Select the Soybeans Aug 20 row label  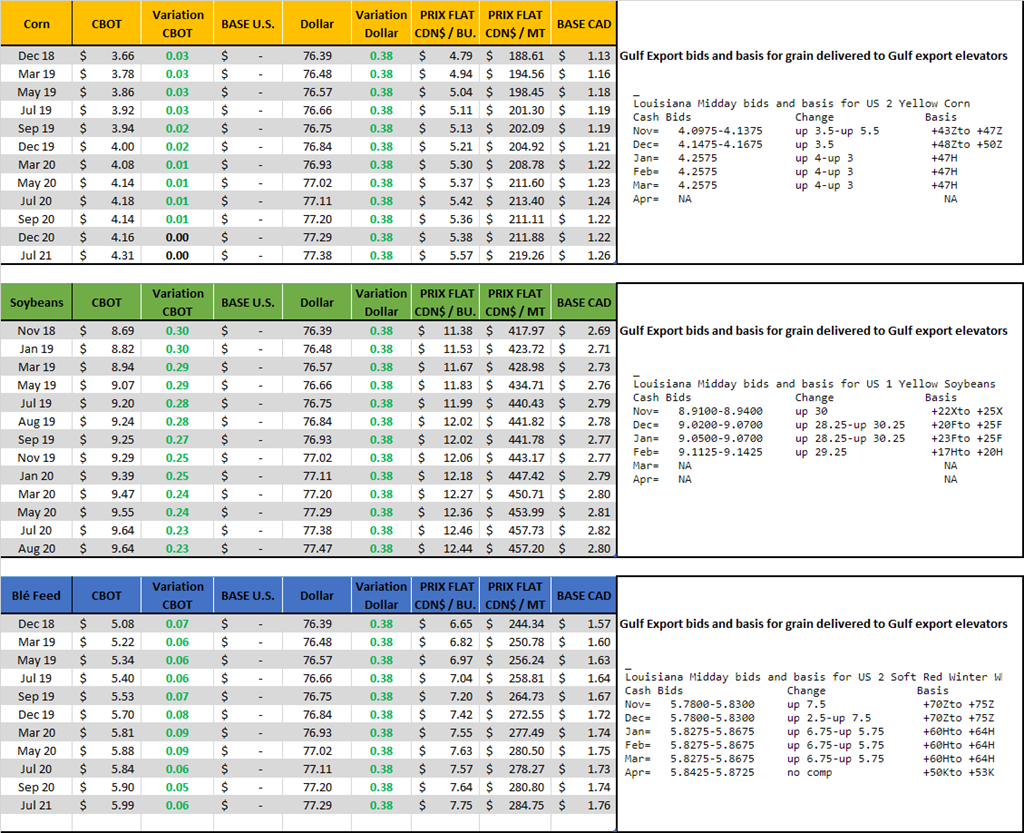pos(36,548)
